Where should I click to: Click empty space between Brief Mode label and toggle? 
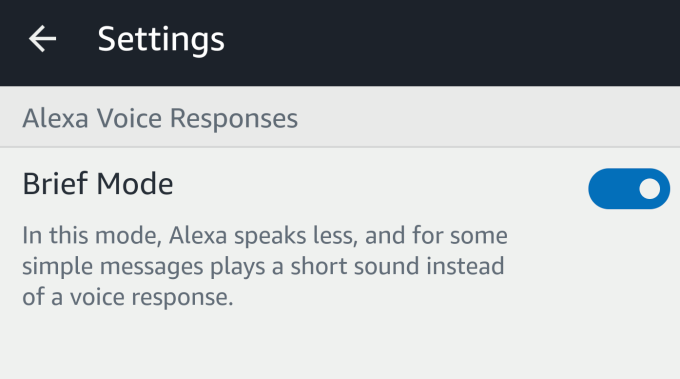(377, 184)
